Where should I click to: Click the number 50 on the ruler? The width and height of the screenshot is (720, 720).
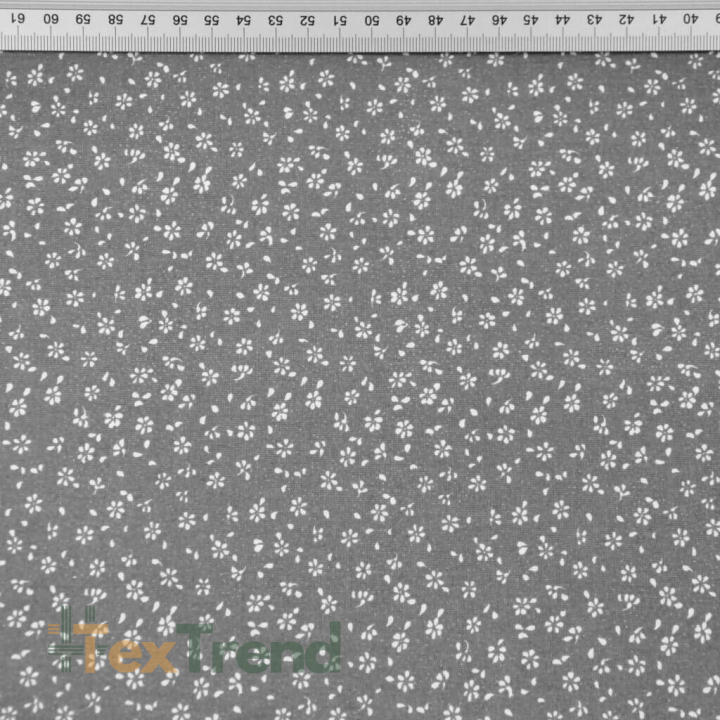(370, 19)
